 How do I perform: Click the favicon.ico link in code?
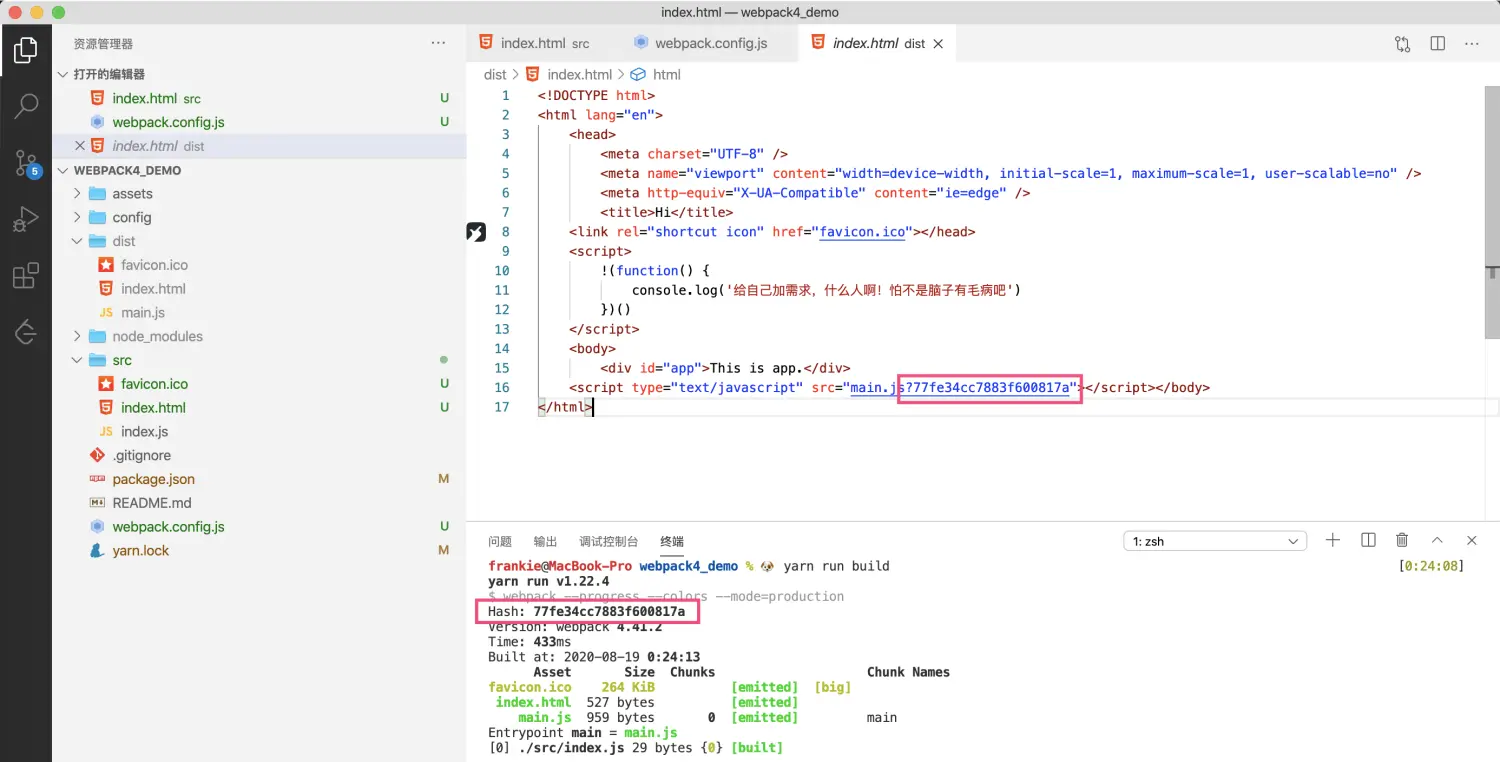tap(863, 232)
